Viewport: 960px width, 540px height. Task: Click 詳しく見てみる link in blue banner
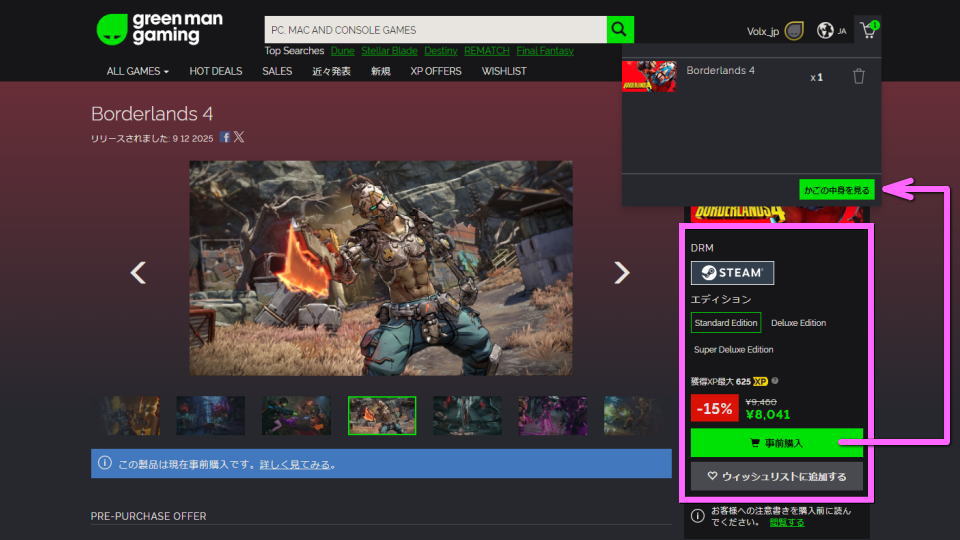pos(295,465)
